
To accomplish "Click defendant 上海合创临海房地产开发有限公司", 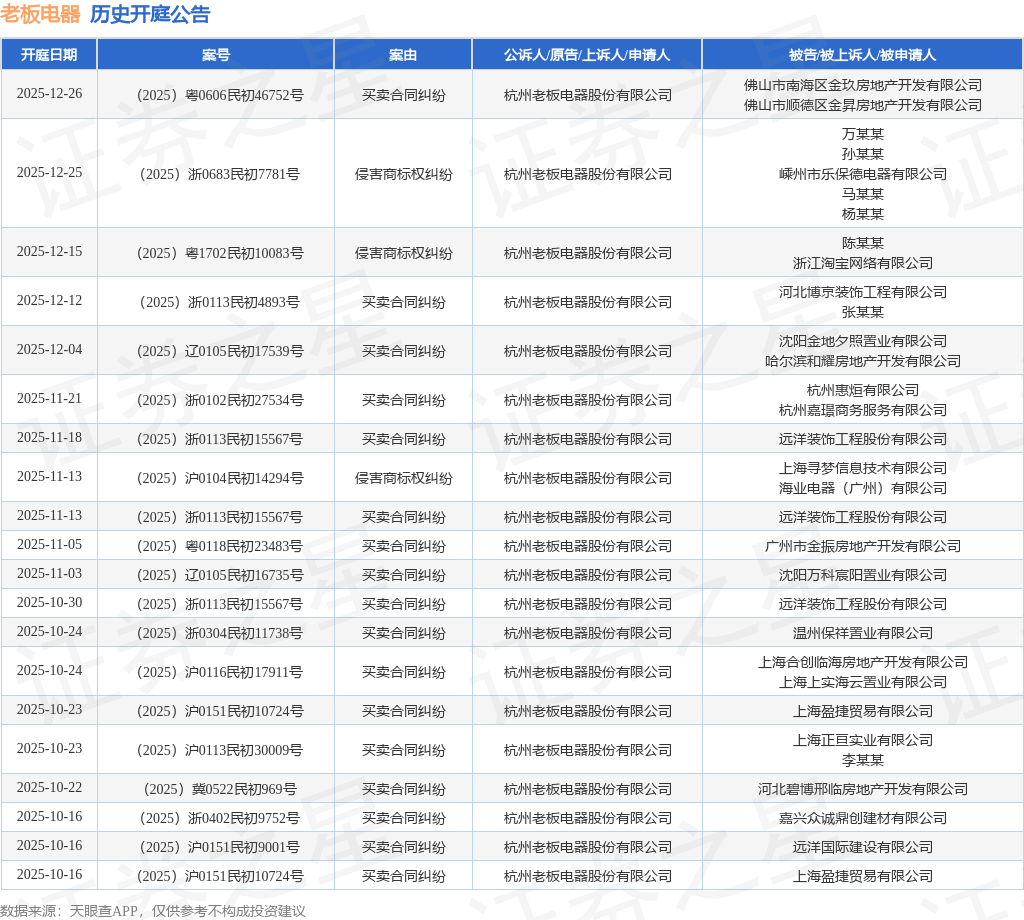I will pyautogui.click(x=863, y=662).
